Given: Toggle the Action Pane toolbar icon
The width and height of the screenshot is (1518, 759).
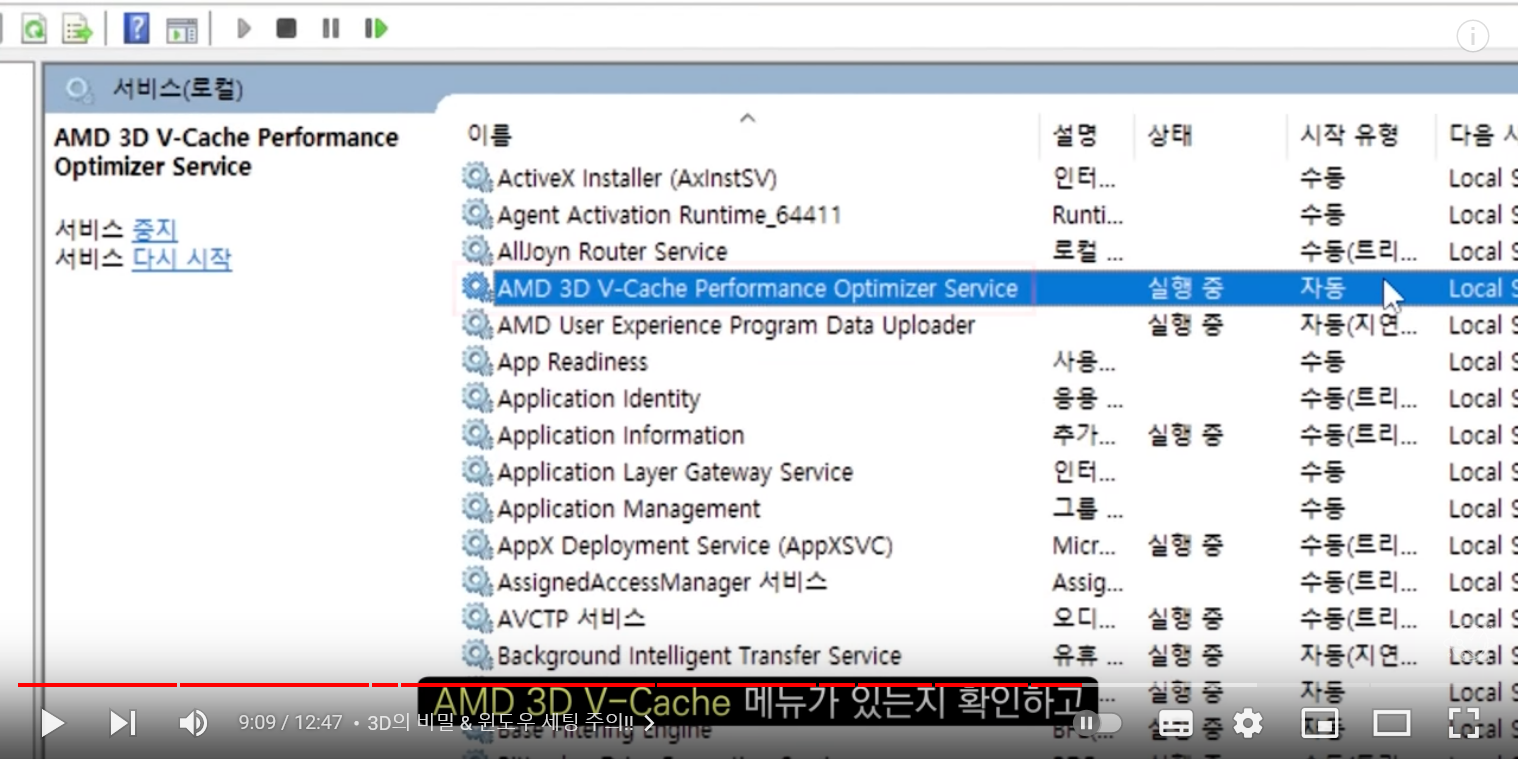Looking at the screenshot, I should click(x=182, y=29).
